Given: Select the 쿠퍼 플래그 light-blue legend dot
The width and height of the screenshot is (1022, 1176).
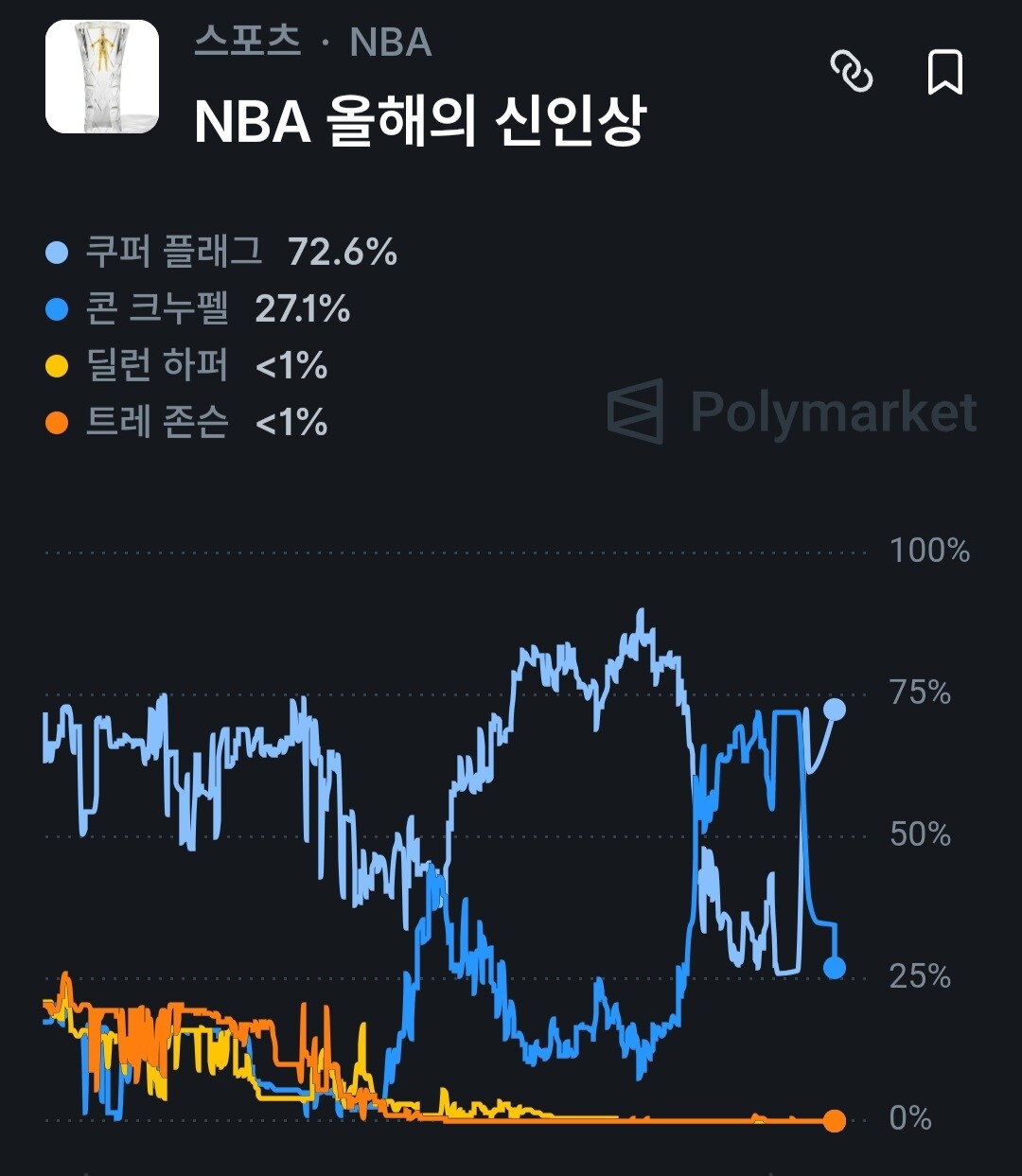Looking at the screenshot, I should pos(57,253).
